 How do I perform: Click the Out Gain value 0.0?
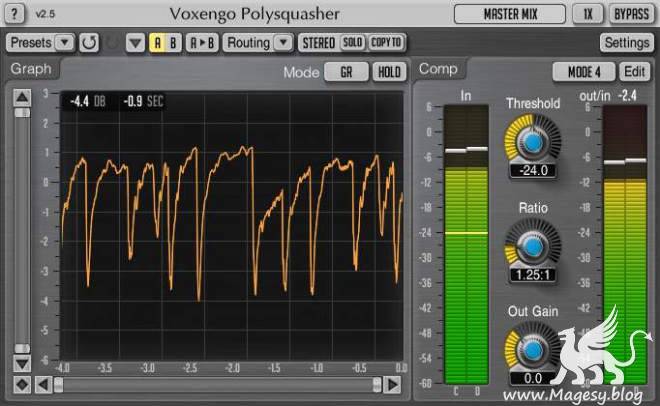(533, 378)
